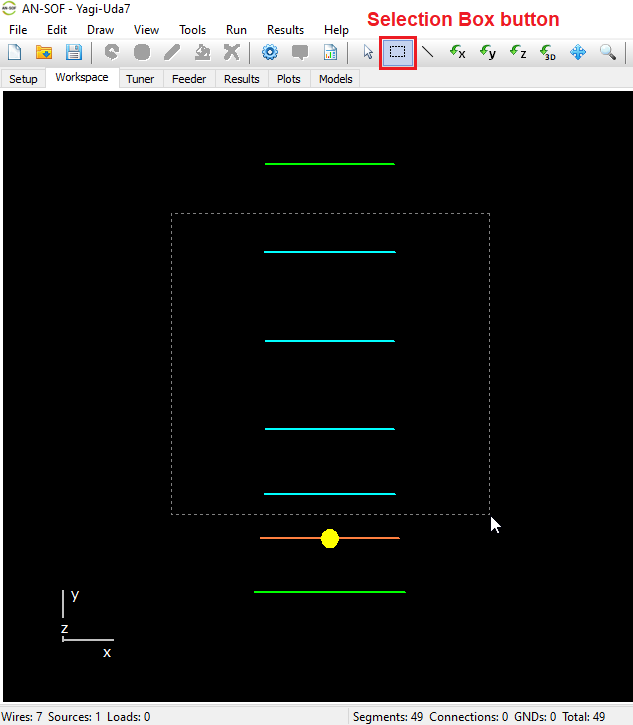Select the bottom green reflector wire
The width and height of the screenshot is (633, 725).
pos(330,592)
